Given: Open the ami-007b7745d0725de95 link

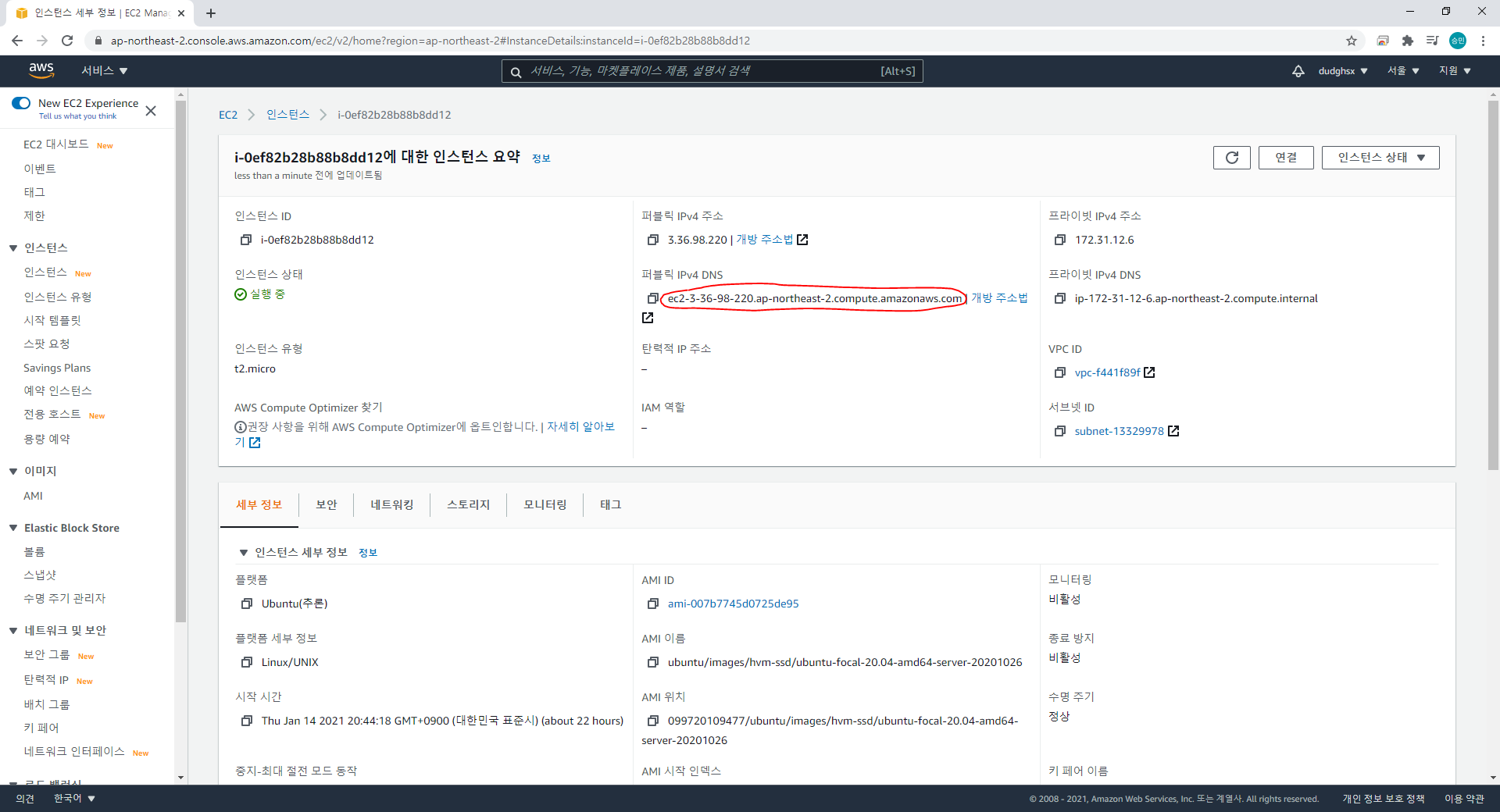Looking at the screenshot, I should coord(733,604).
